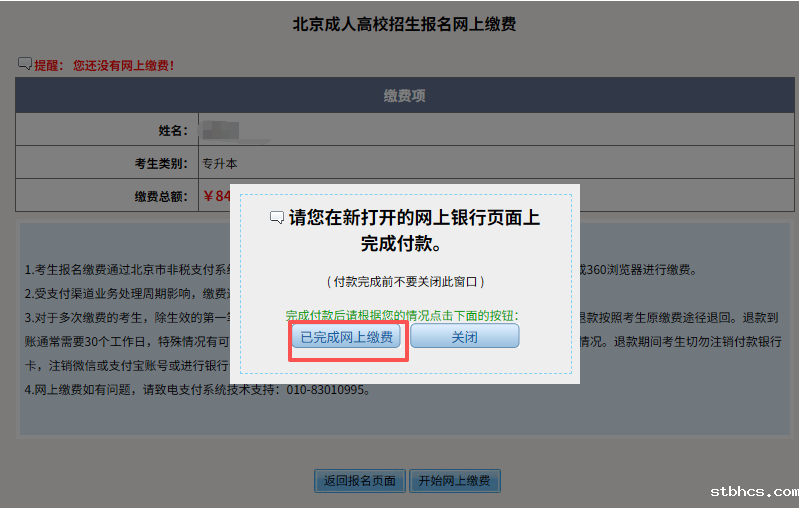Click the 已完成网上缴费 button
The width and height of the screenshot is (801, 508).
(347, 337)
